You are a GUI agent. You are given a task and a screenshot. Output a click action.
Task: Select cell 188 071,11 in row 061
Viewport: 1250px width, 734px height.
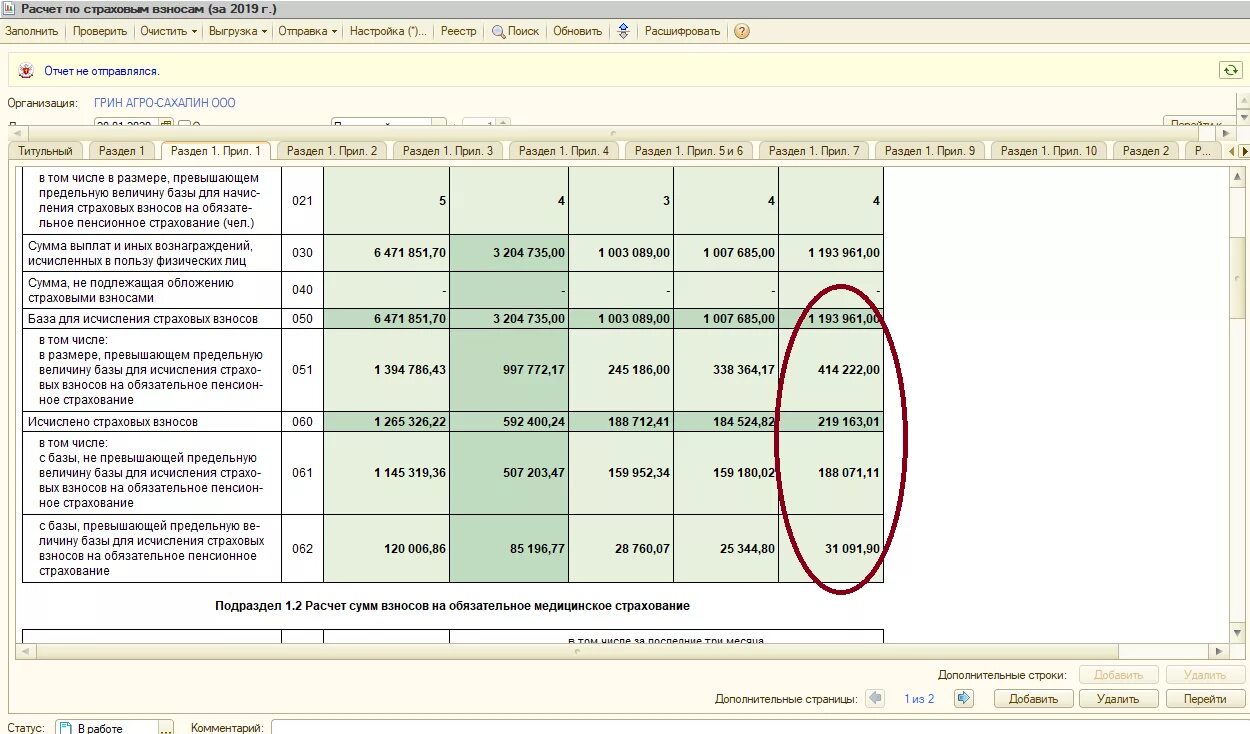coord(831,473)
